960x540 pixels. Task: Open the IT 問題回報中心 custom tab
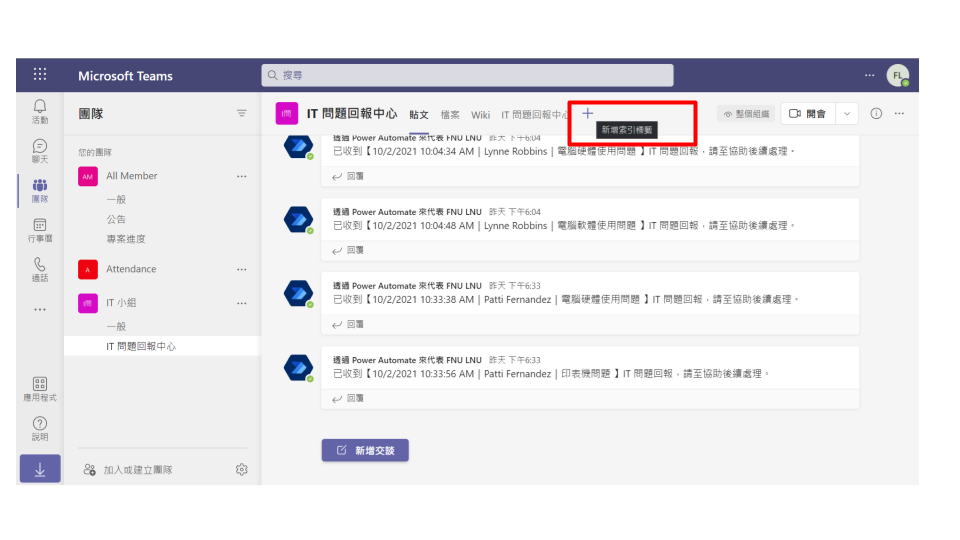point(534,114)
